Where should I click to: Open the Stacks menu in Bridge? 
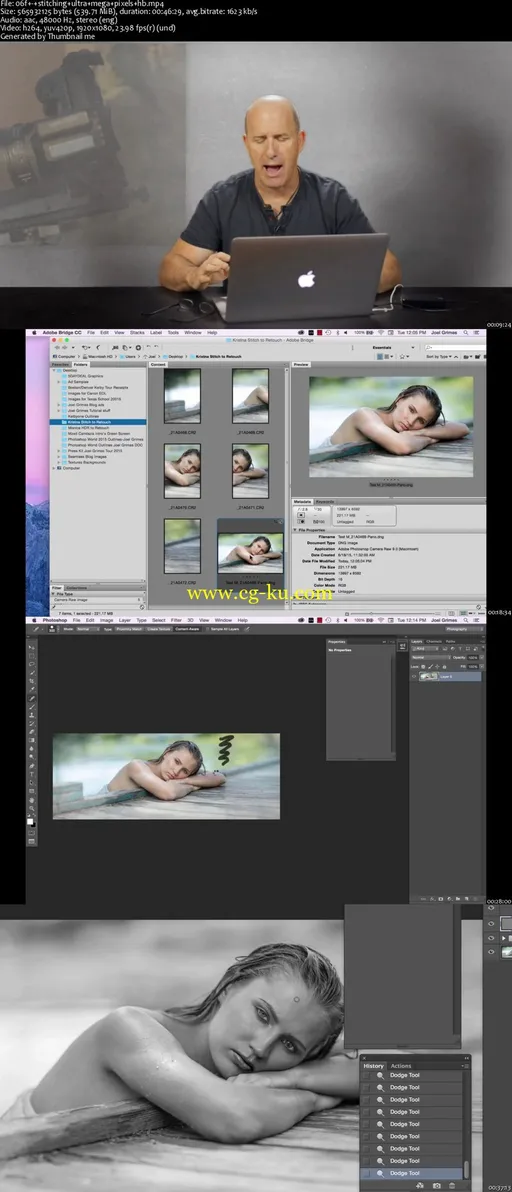[x=137, y=332]
